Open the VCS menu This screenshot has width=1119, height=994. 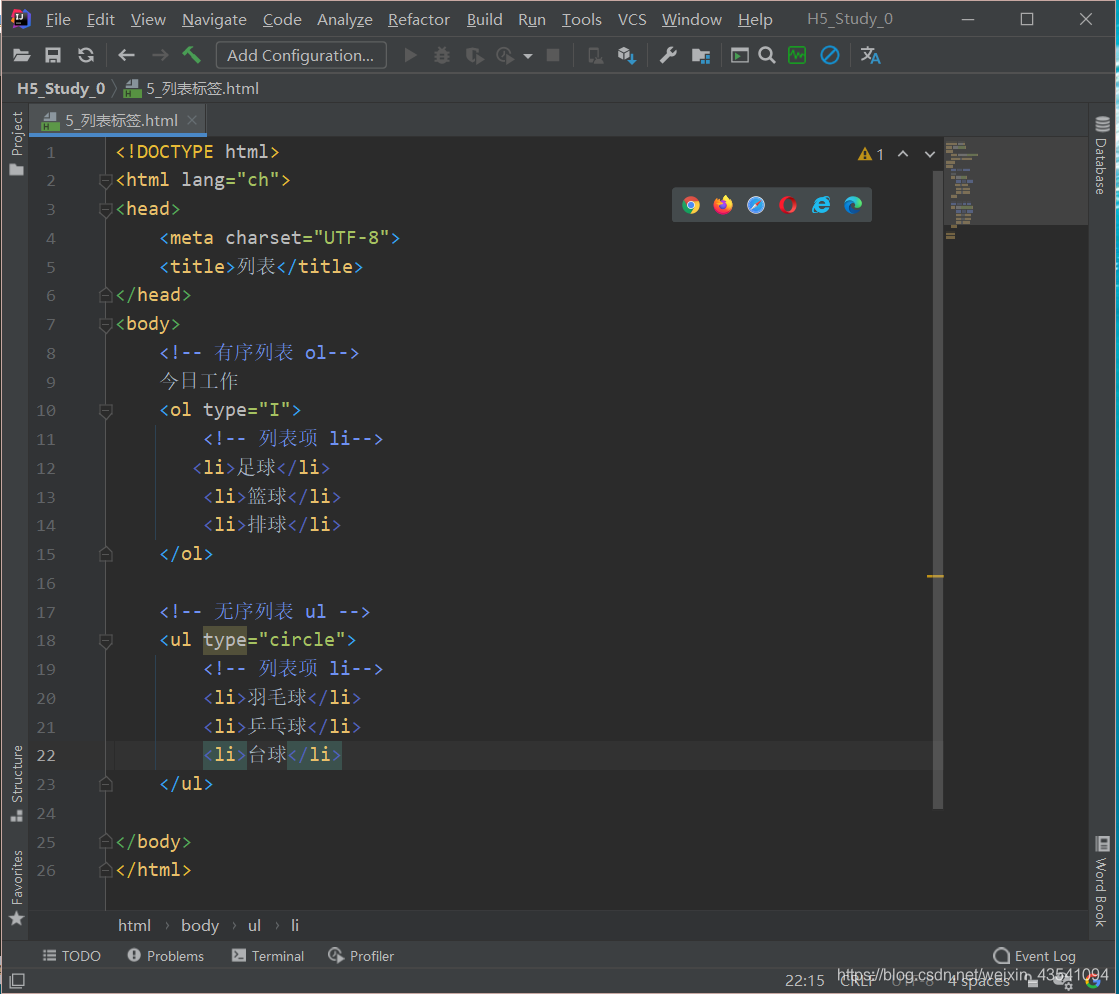632,19
